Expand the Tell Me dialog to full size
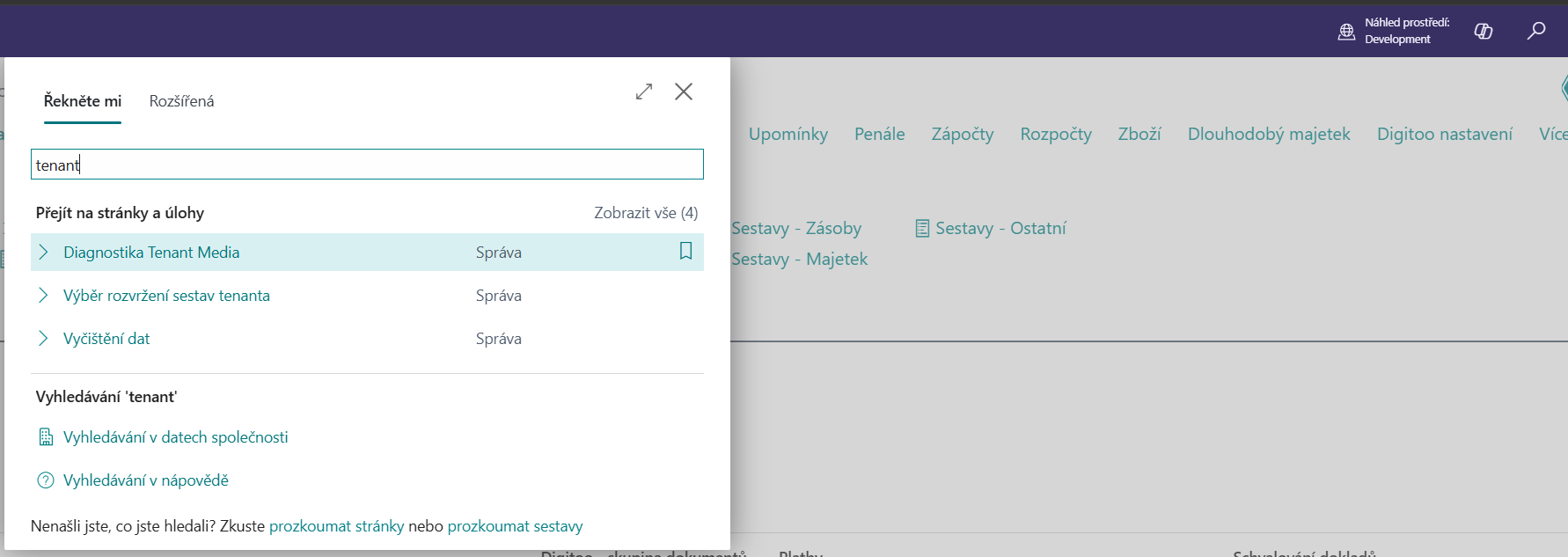Image resolution: width=1568 pixels, height=557 pixels. point(644,92)
